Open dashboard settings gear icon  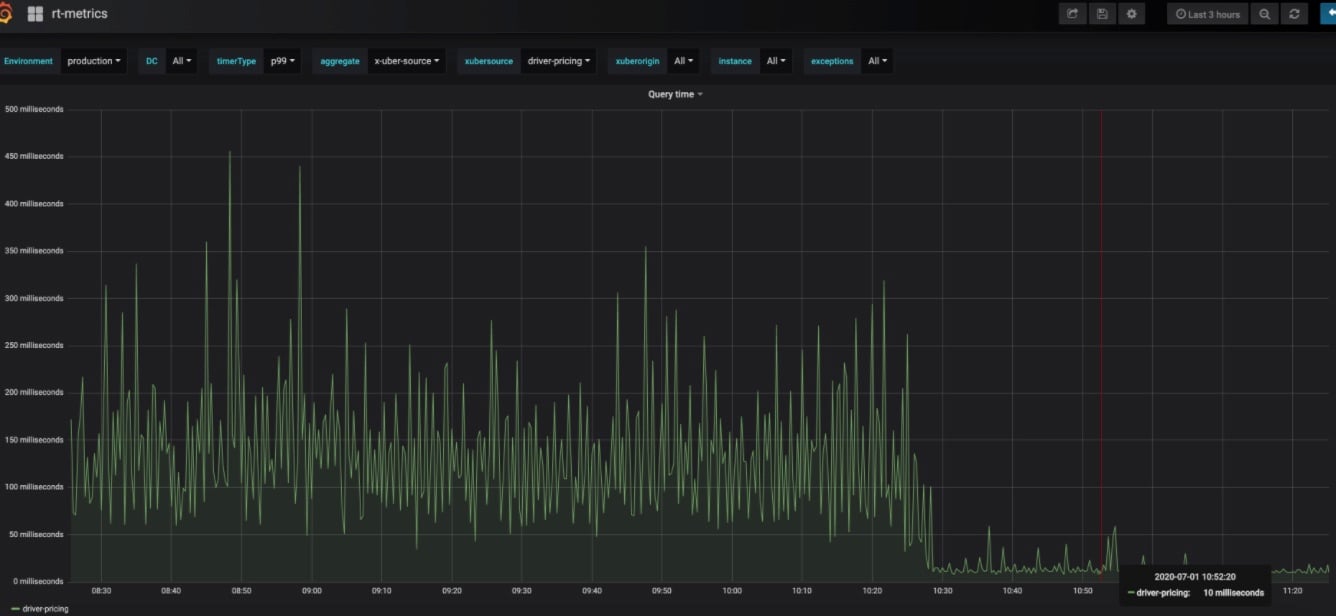pos(1131,14)
